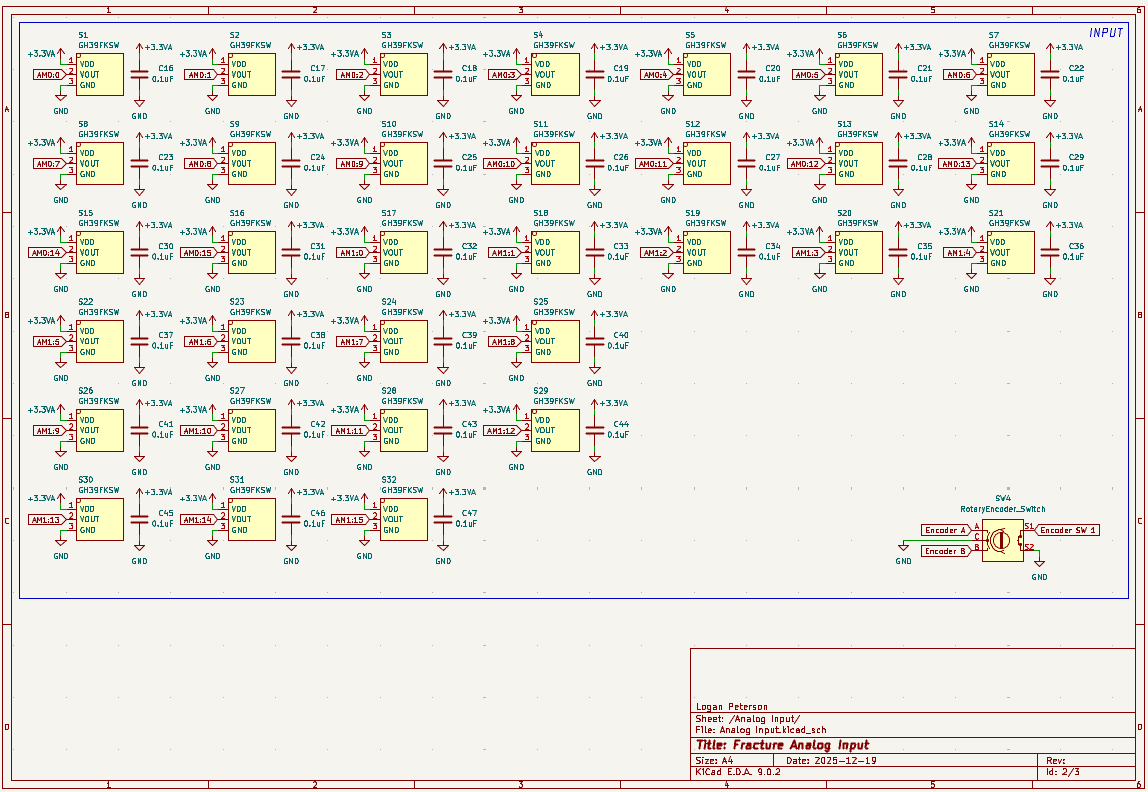Click the Encoder A signal label
The height and width of the screenshot is (792, 1148).
[944, 530]
